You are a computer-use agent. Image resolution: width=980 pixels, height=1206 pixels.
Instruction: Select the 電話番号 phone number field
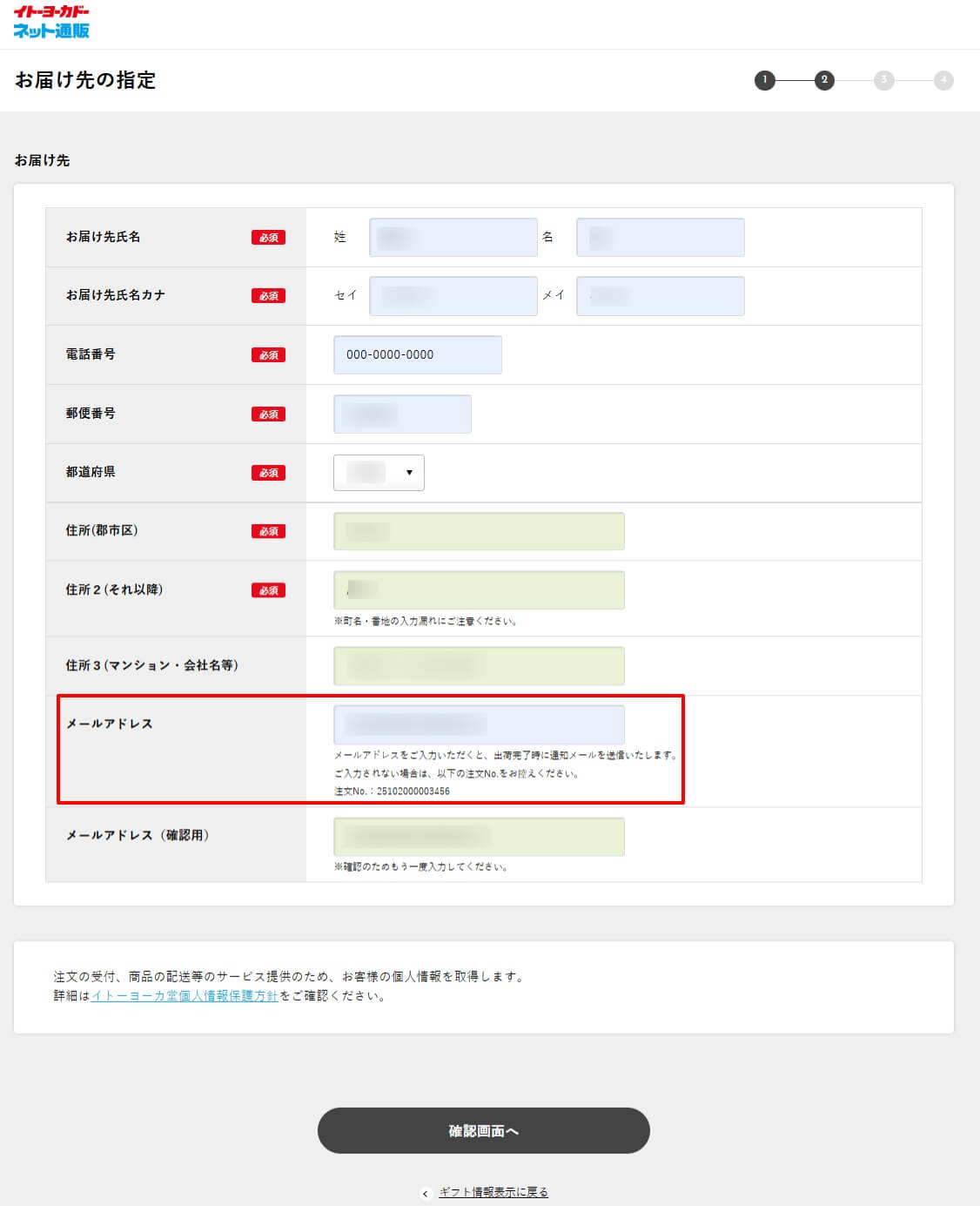[417, 355]
